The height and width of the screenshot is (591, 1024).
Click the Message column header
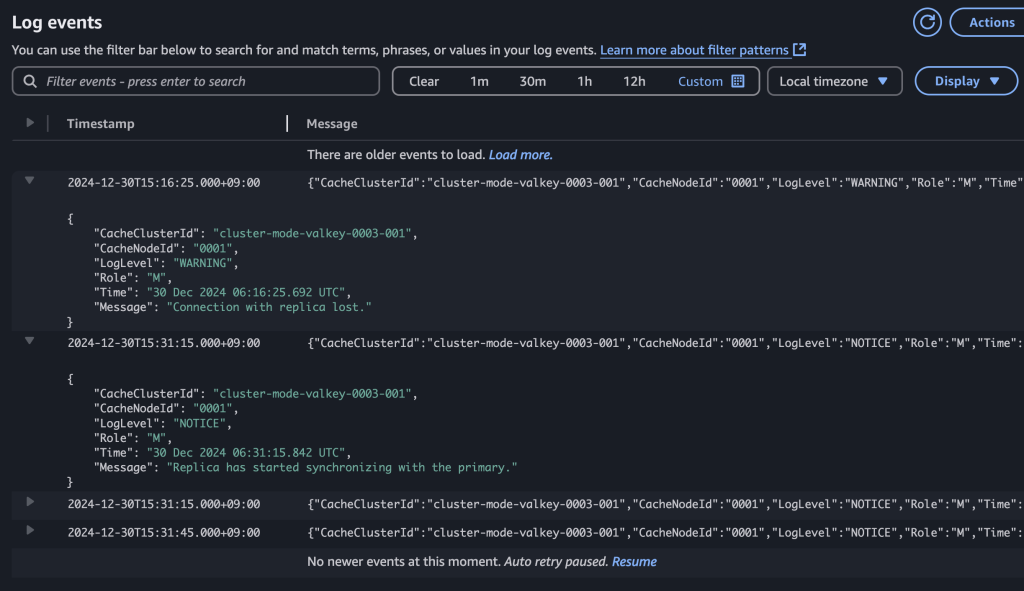[332, 123]
